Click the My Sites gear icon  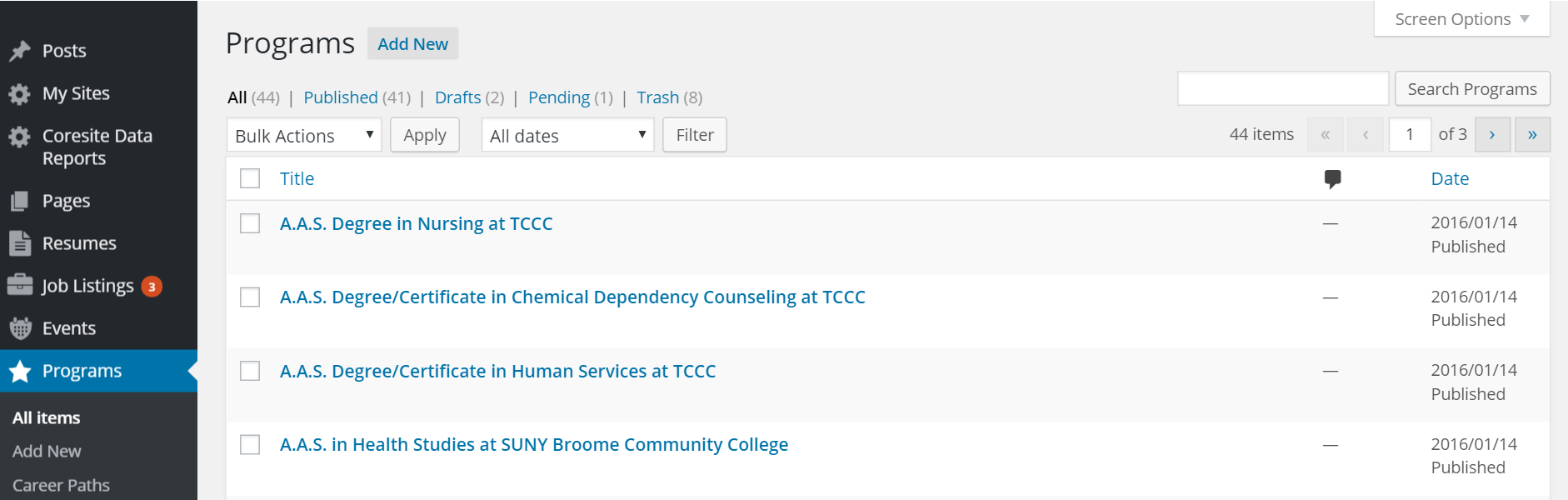(x=20, y=94)
